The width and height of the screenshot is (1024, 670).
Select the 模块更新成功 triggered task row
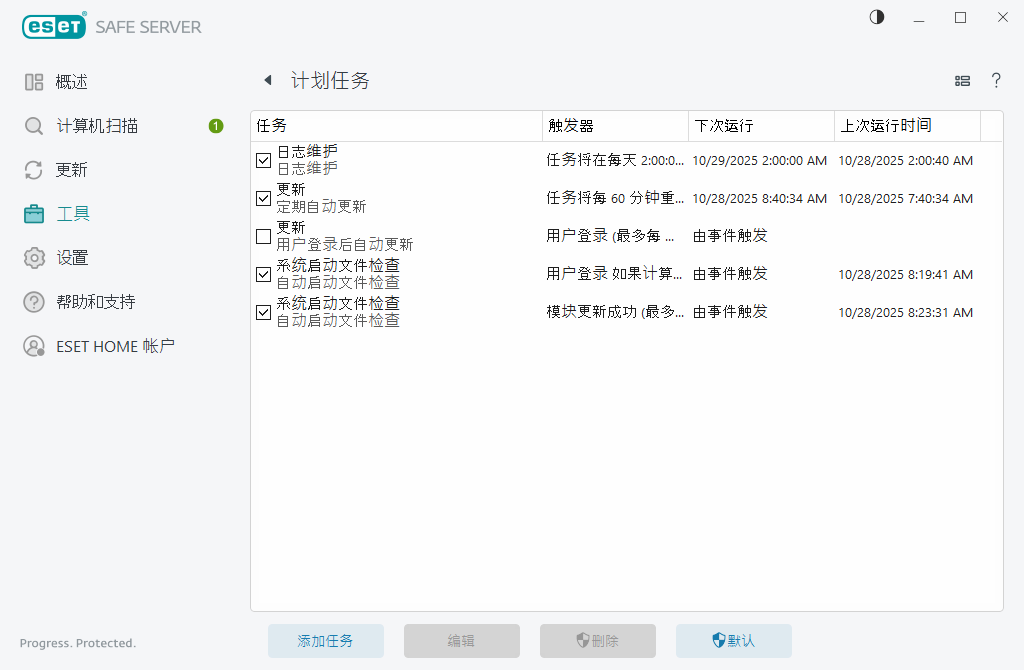pyautogui.click(x=615, y=312)
